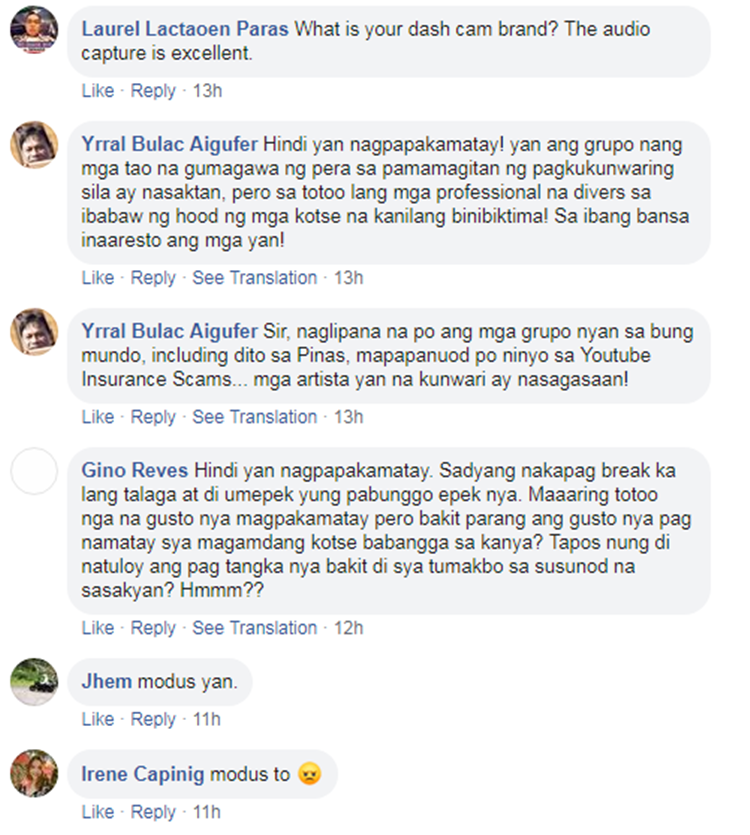Open Gino Reves profile name link
750x835 pixels.
point(134,471)
